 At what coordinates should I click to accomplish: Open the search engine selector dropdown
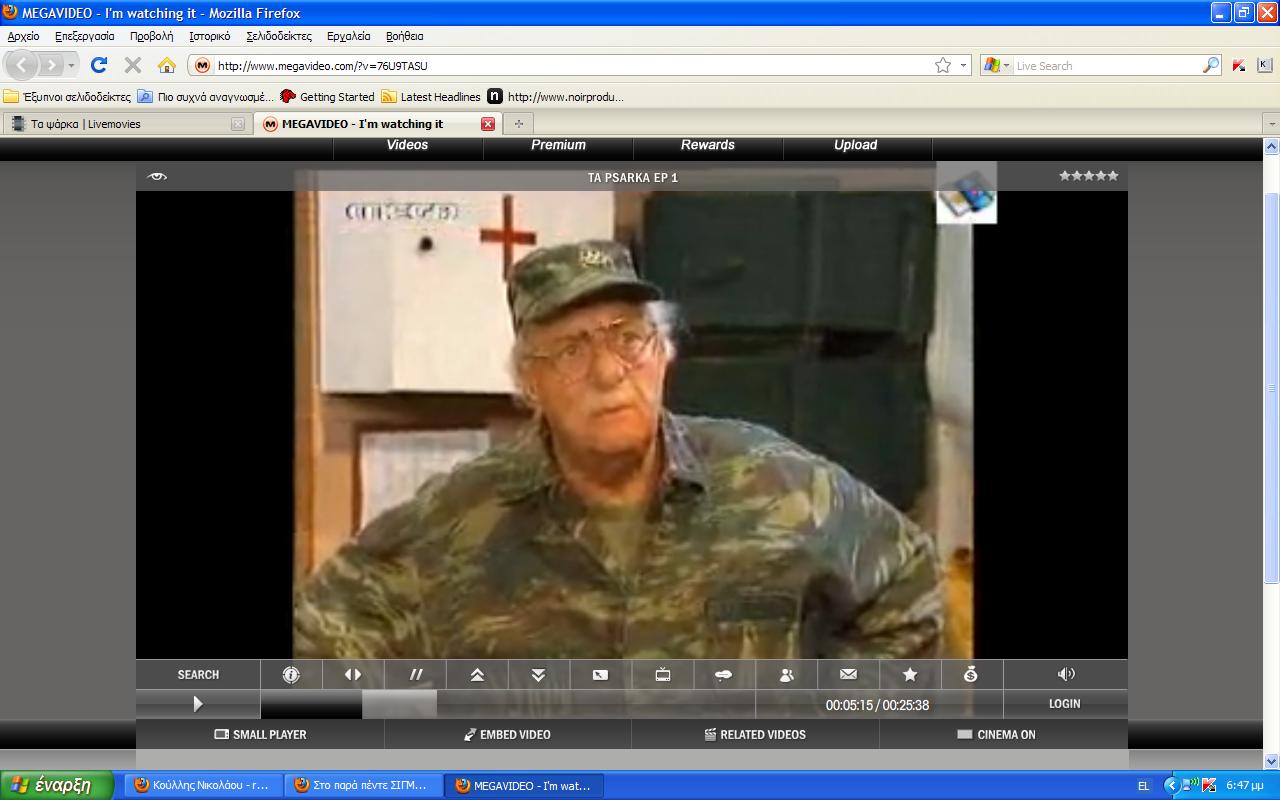tap(996, 65)
